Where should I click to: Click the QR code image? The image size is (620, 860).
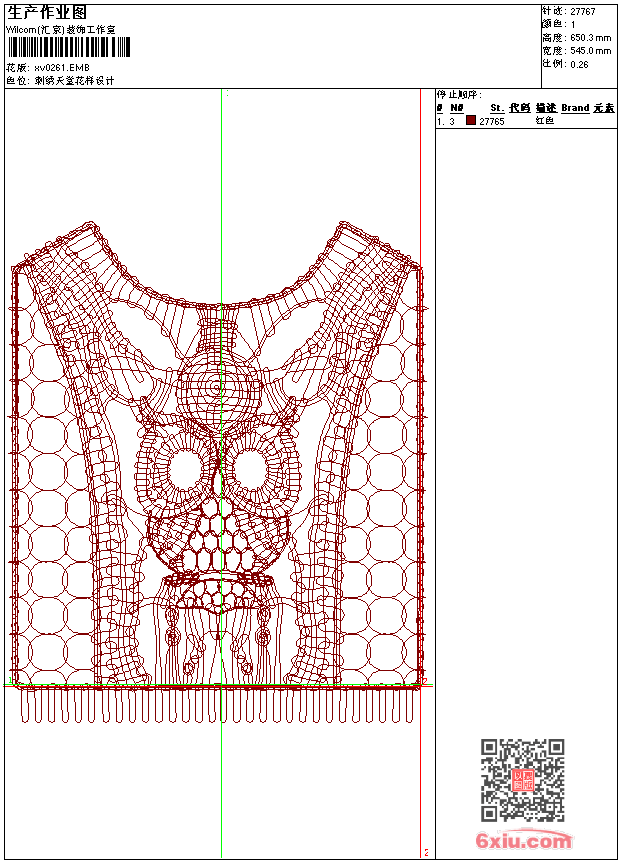(x=522, y=779)
